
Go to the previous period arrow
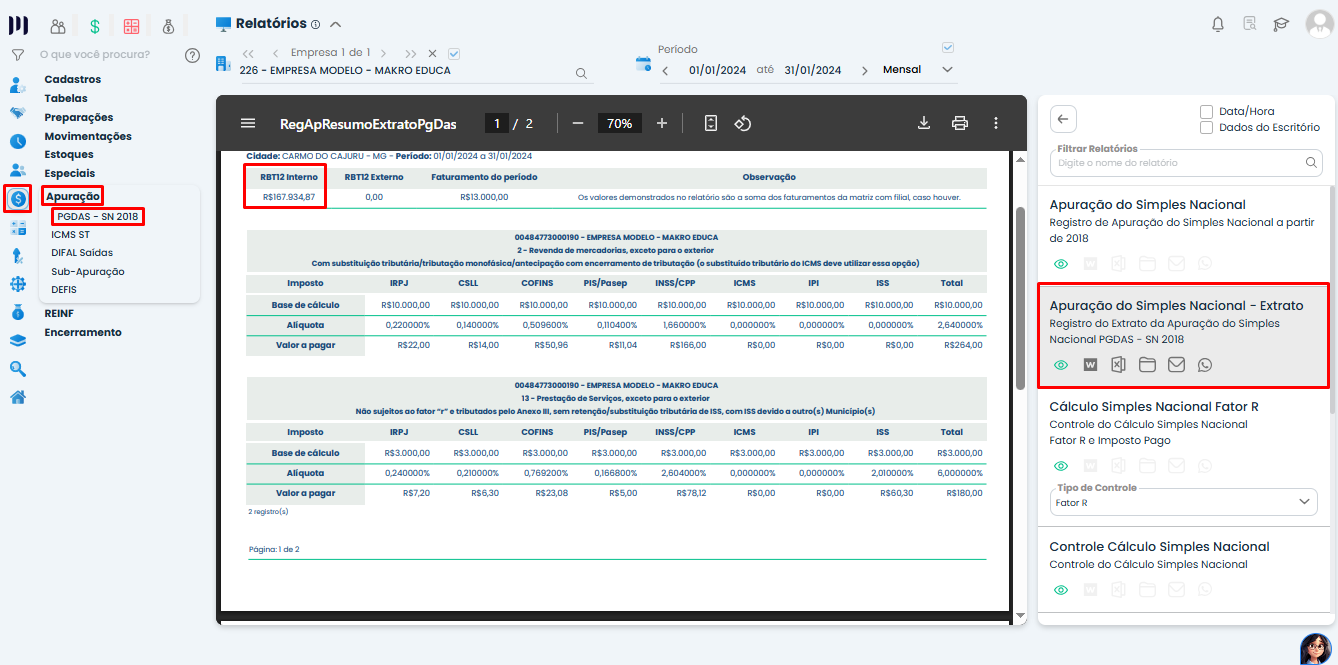665,70
